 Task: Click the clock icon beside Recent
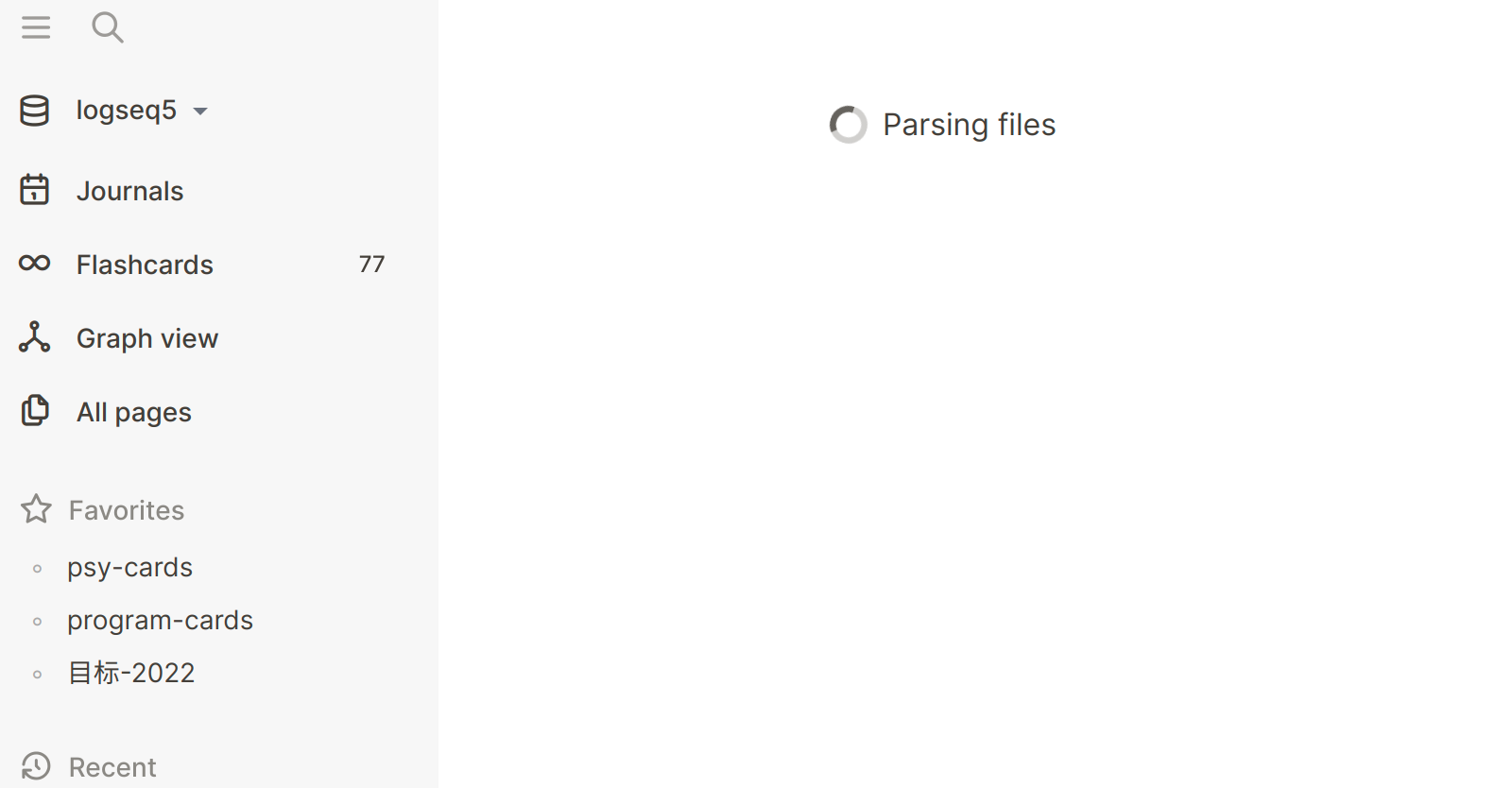[36, 766]
